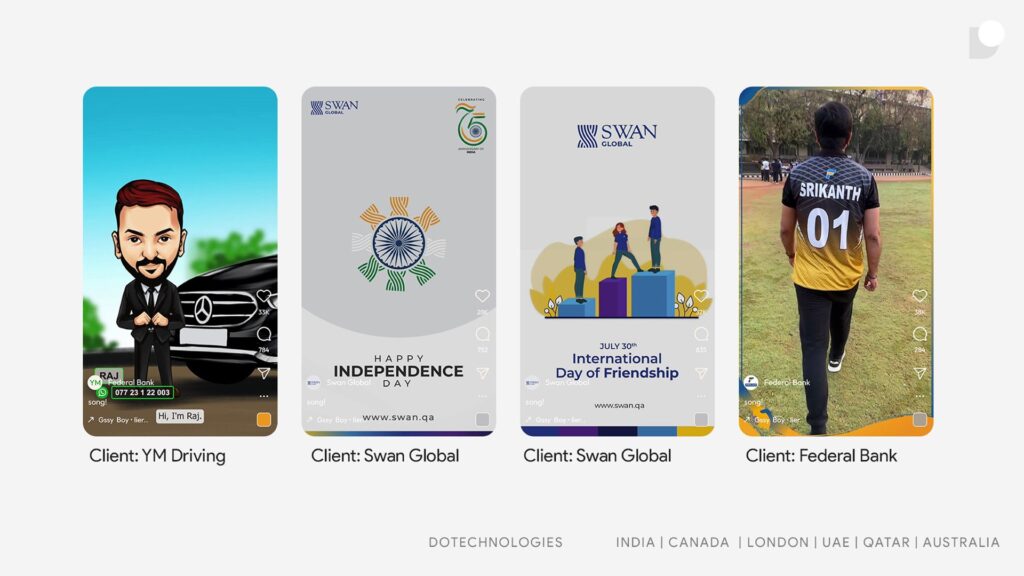The width and height of the screenshot is (1024, 576).
Task: Tap the Swan Global account name on Friendship post
Action: (x=566, y=382)
